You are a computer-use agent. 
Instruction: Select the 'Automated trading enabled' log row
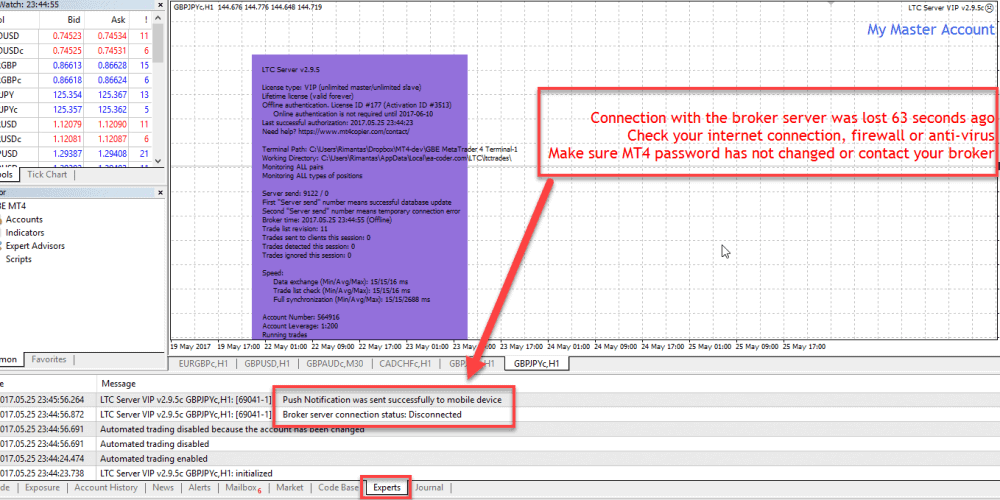[500, 459]
